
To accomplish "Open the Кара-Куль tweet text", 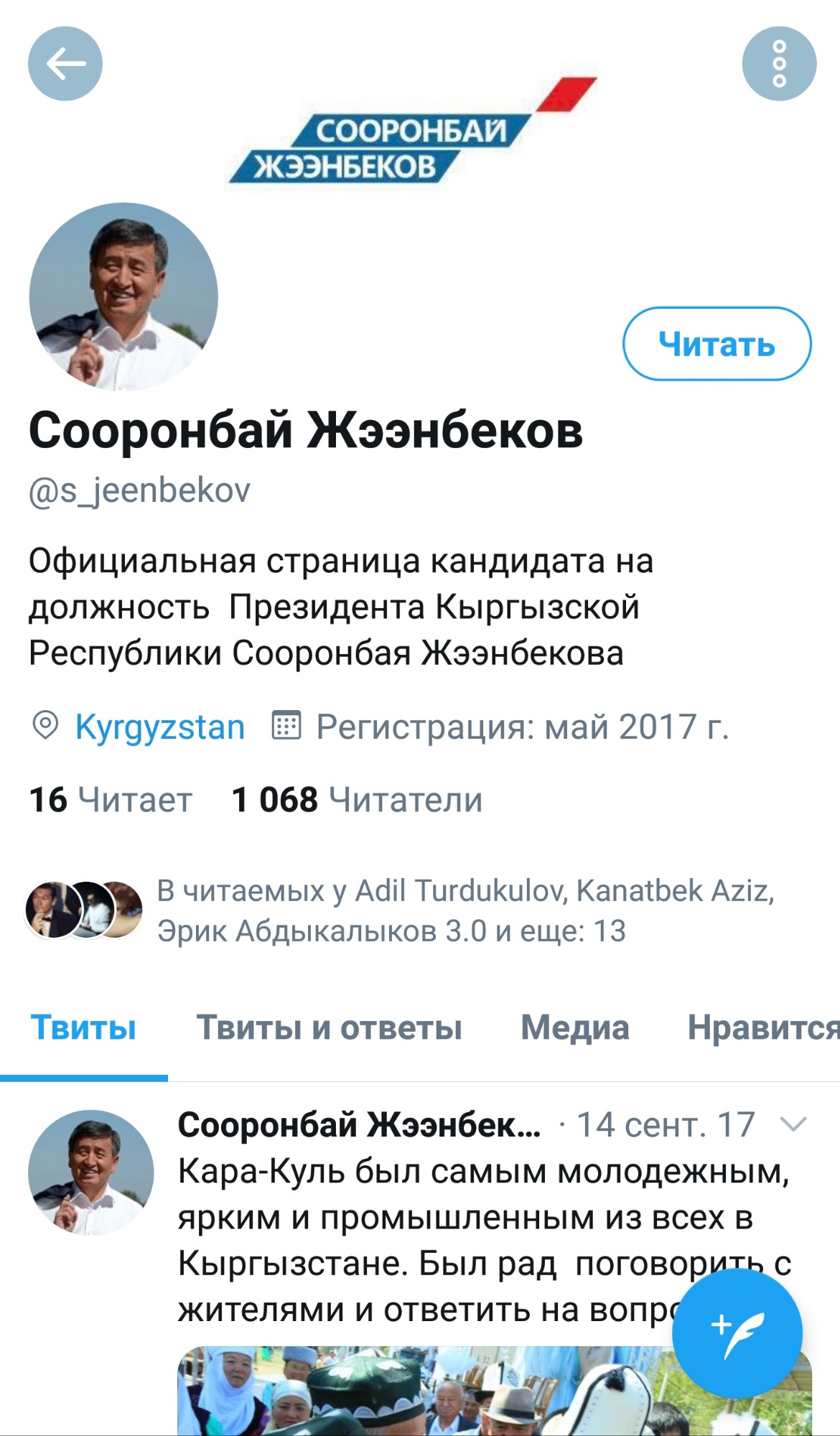I will pos(485,1241).
